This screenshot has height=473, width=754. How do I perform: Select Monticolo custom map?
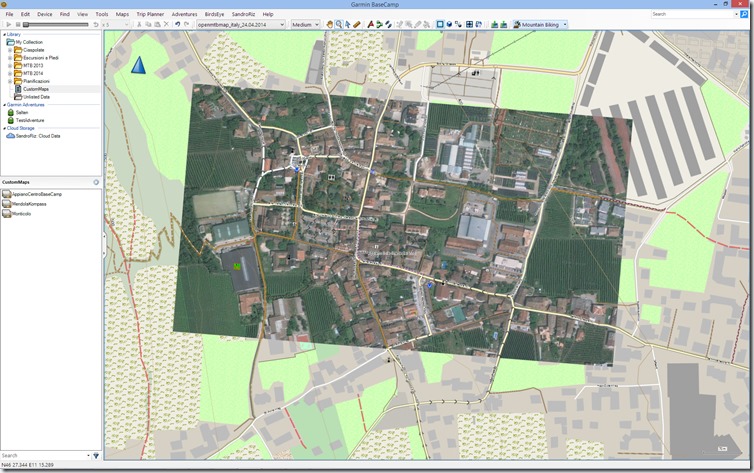pos(22,213)
